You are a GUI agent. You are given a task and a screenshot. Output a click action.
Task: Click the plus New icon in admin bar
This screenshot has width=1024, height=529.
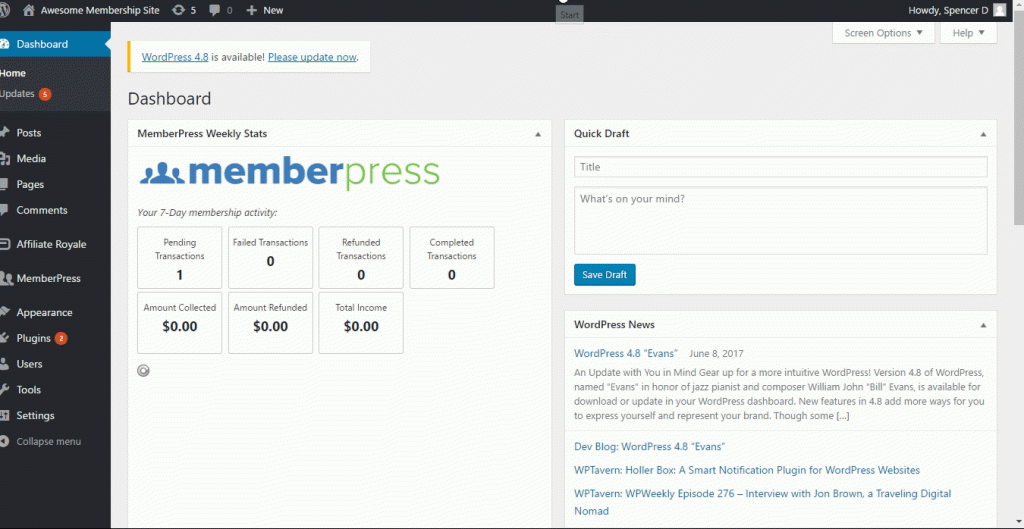pos(252,10)
